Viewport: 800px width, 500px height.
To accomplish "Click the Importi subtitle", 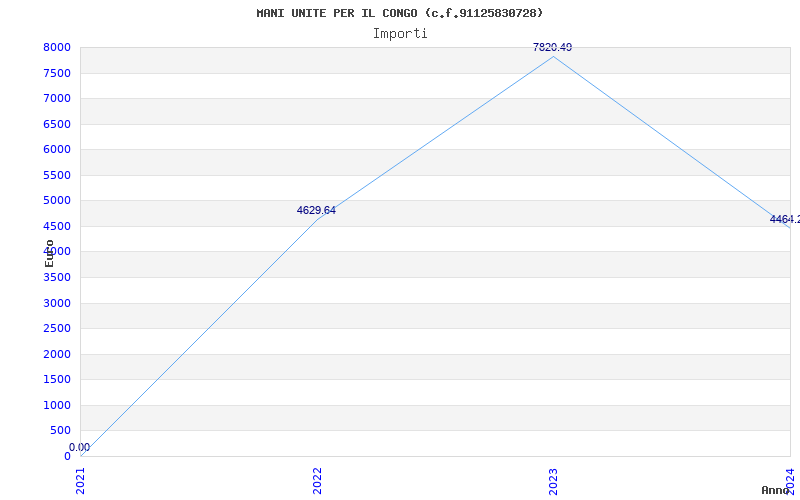I will point(400,34).
